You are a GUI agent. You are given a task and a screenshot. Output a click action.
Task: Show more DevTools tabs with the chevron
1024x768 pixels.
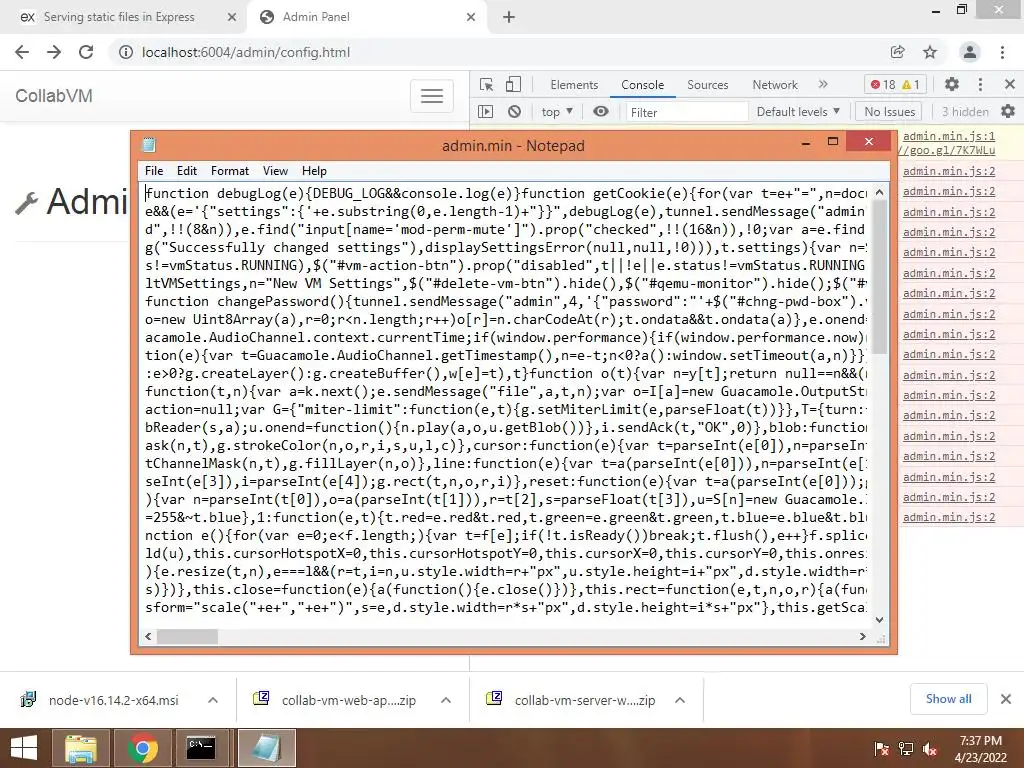pyautogui.click(x=823, y=84)
